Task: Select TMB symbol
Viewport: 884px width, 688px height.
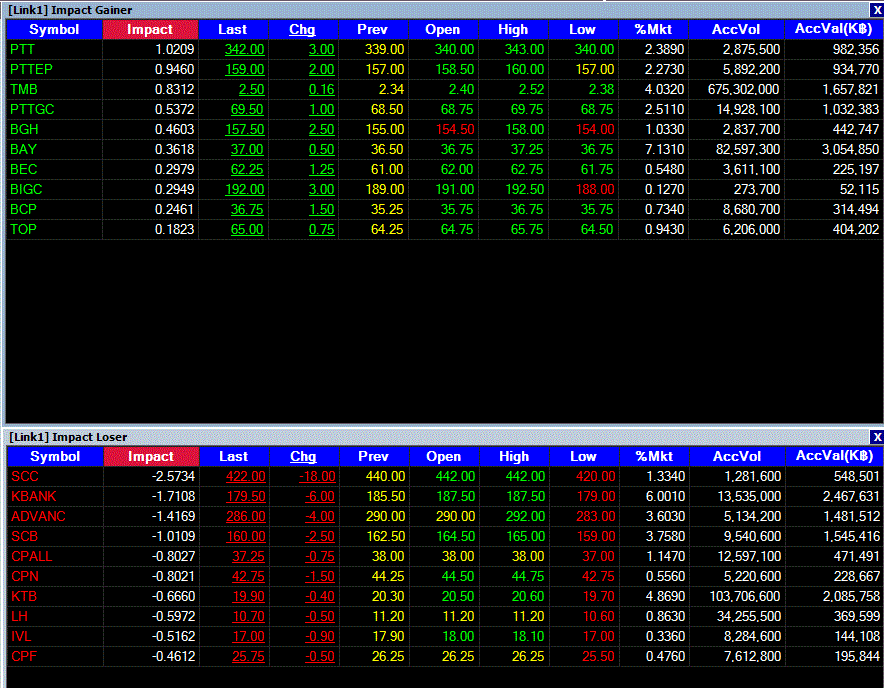Action: 24,90
